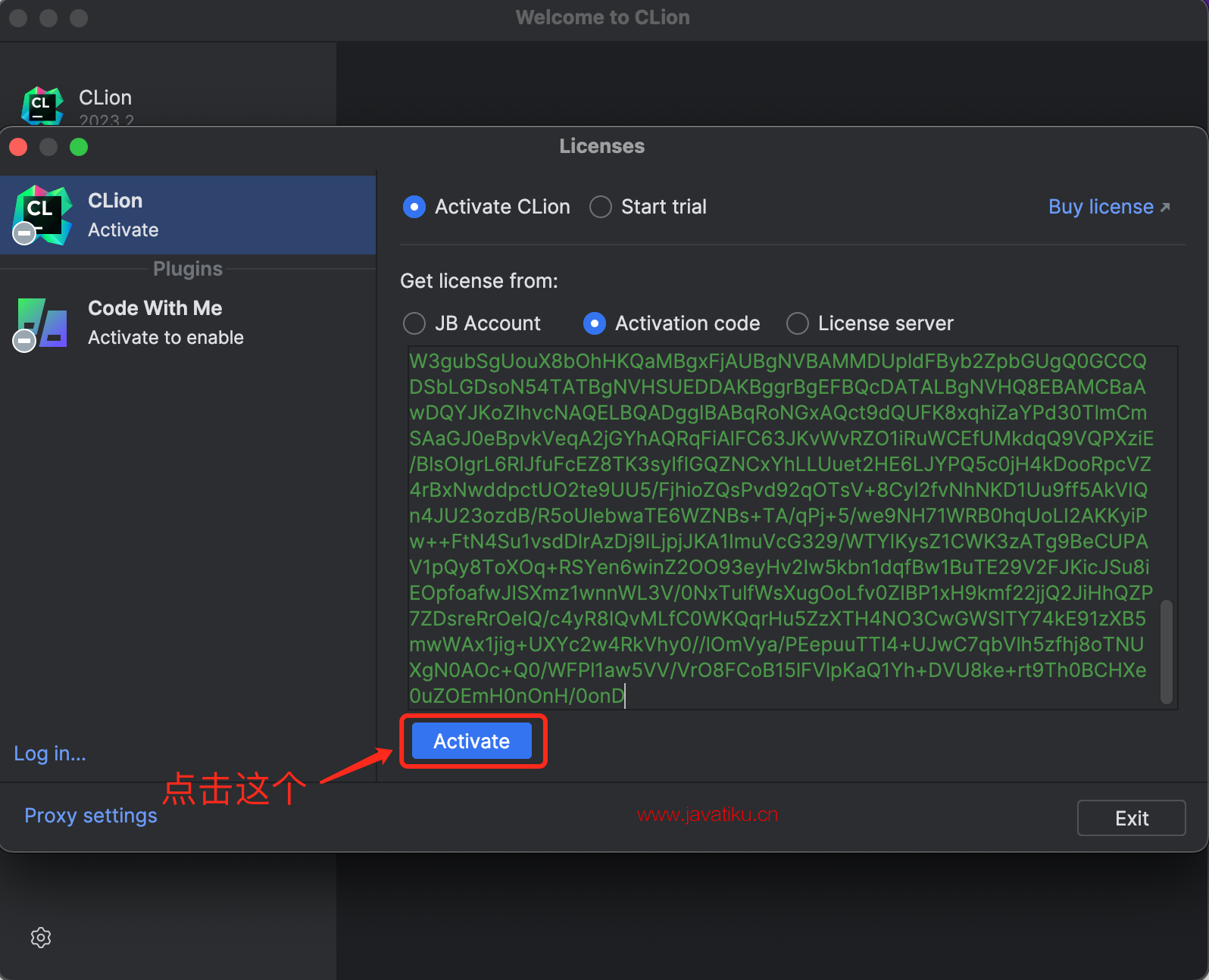Viewport: 1209px width, 980px height.
Task: Click the green zoom button of Licenses dialog
Action: 79,147
